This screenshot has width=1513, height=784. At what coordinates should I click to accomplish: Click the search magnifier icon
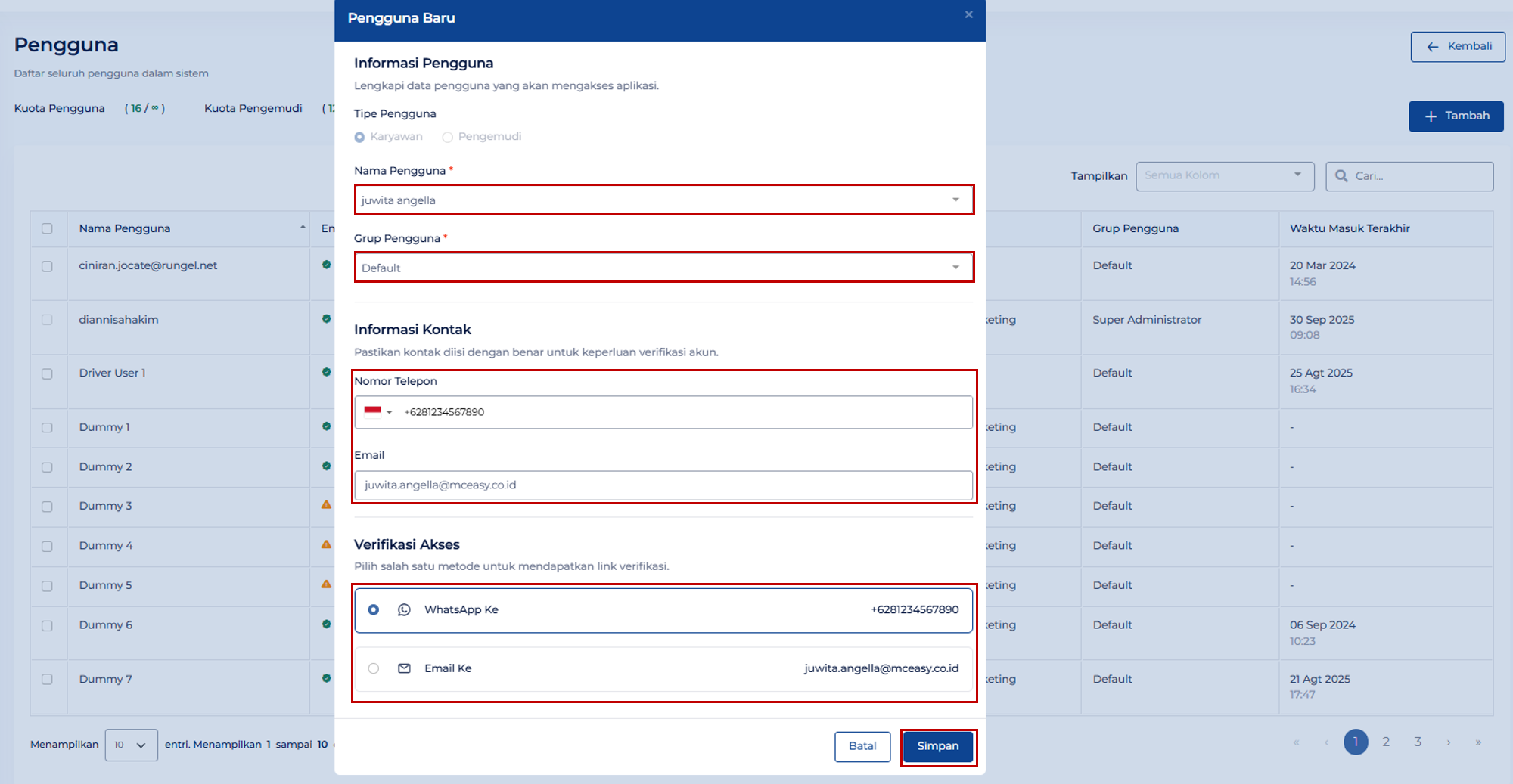point(1341,176)
